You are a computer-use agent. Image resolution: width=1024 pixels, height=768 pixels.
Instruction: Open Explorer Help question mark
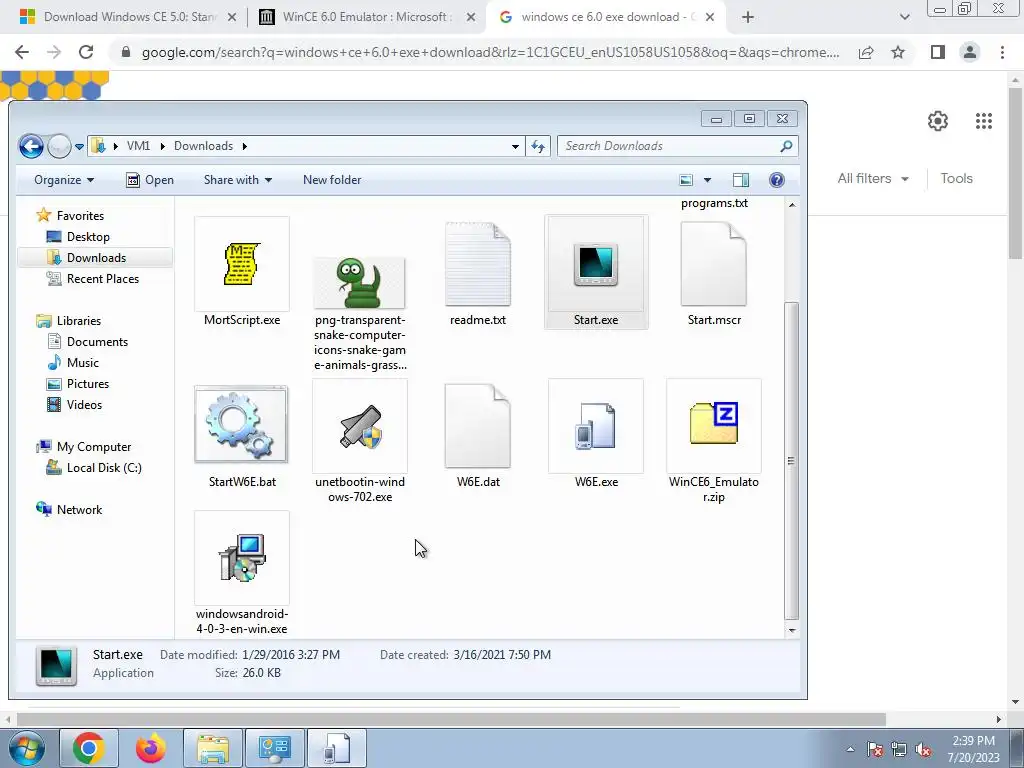[x=776, y=180]
